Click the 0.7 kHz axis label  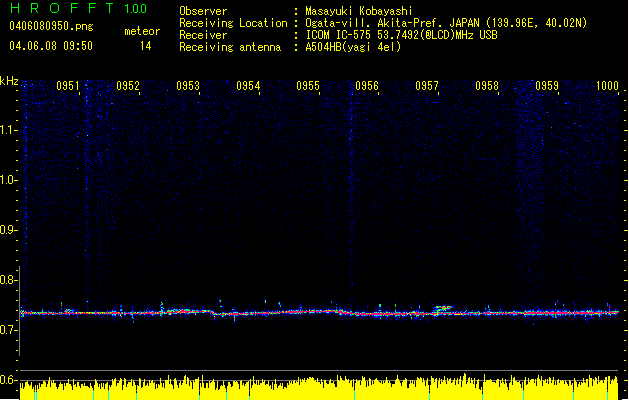pyautogui.click(x=9, y=330)
